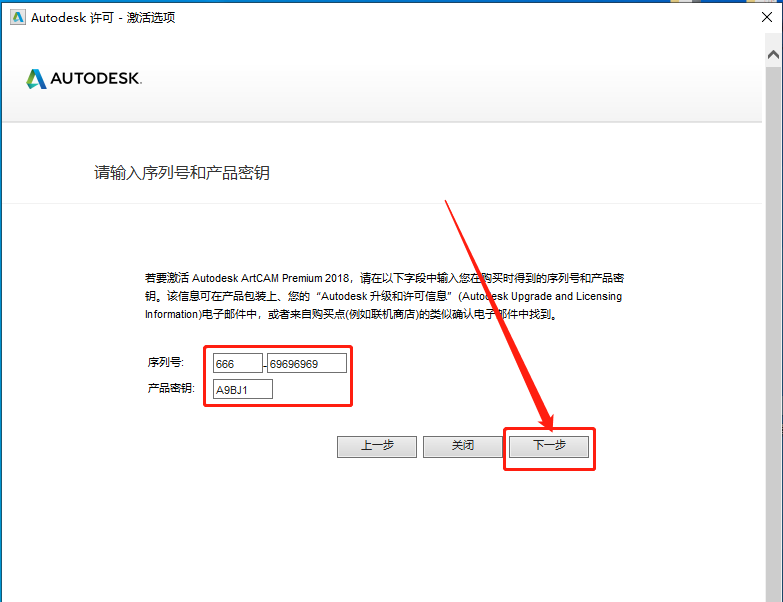This screenshot has height=602, width=783.
Task: Click the title text Autodesk 许可 - 激活选项
Action: [103, 17]
